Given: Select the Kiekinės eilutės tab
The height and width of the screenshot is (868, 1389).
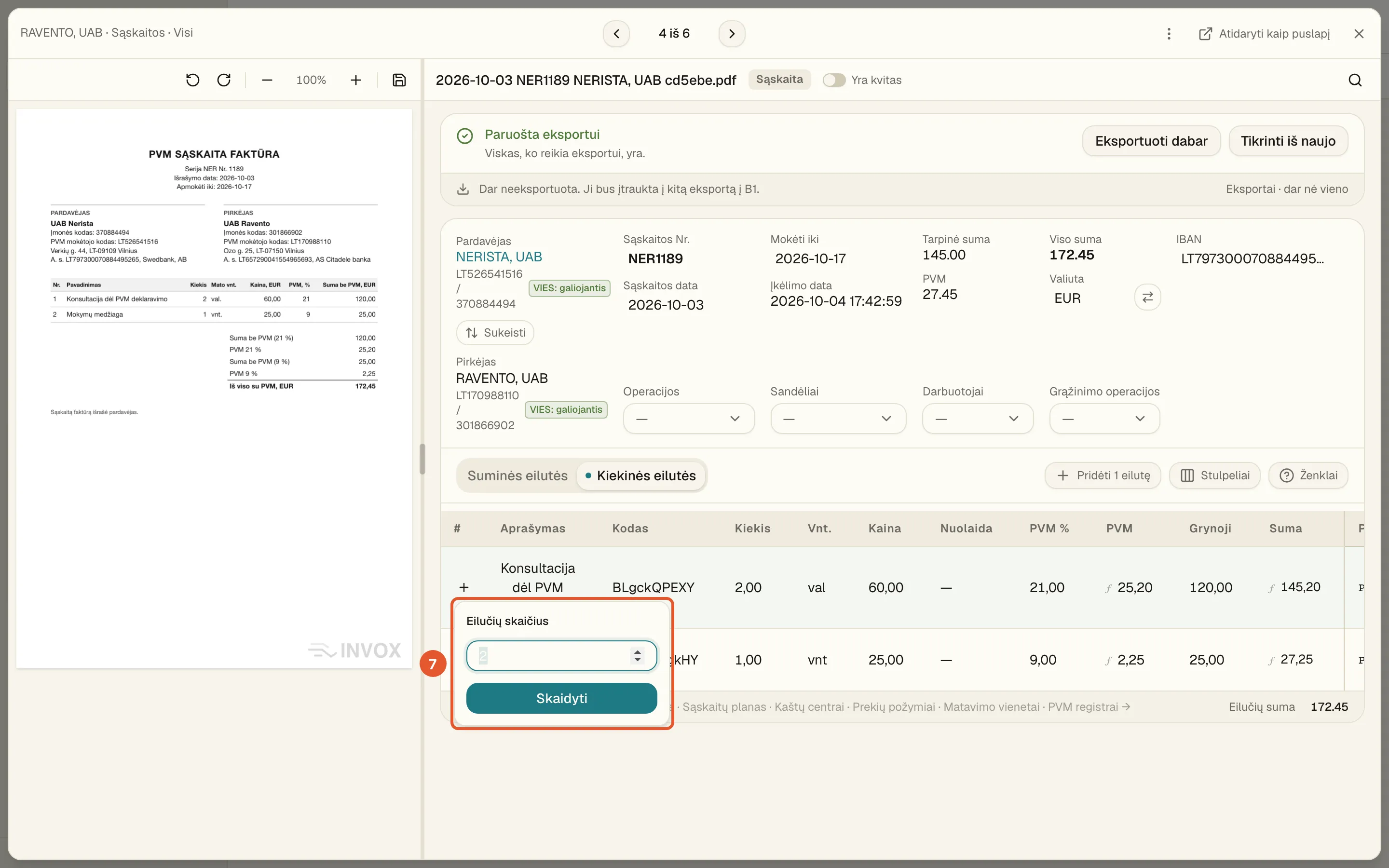Looking at the screenshot, I should [x=640, y=475].
